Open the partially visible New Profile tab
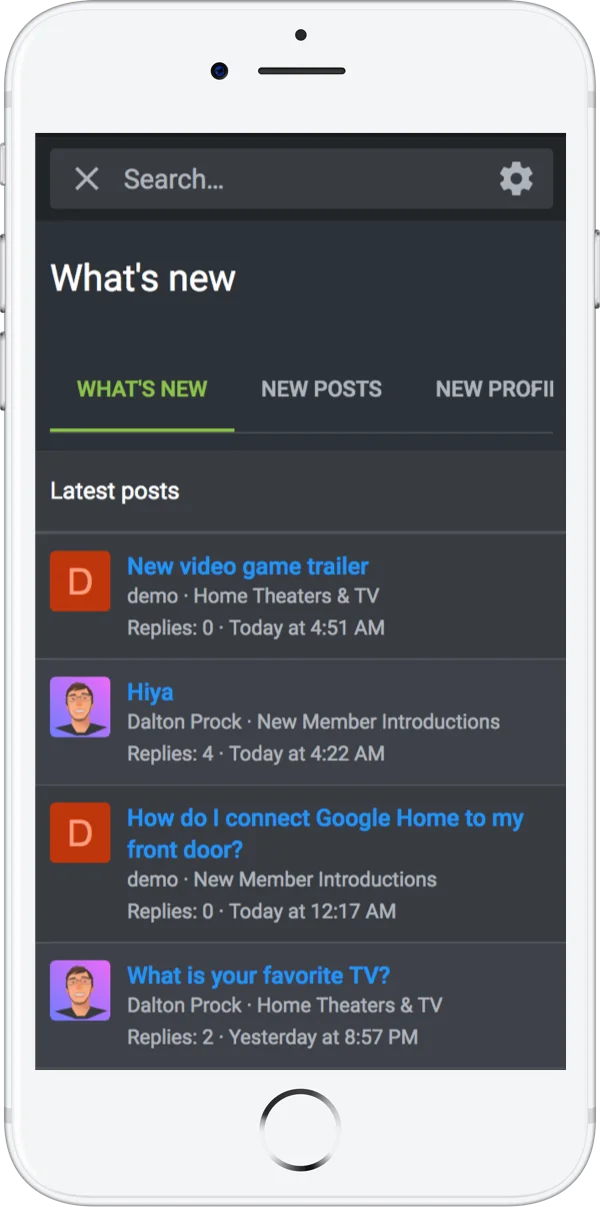This screenshot has width=600, height=1207. pos(494,389)
